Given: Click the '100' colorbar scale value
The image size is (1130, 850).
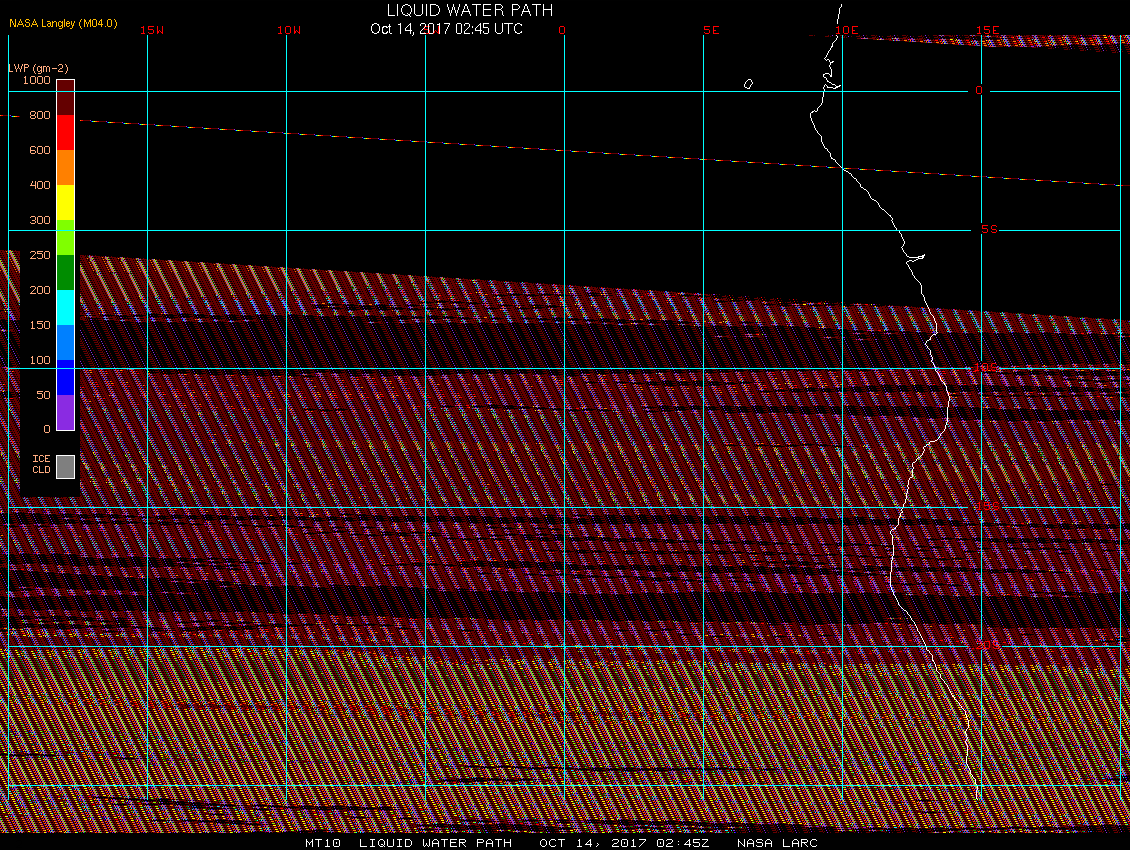Looking at the screenshot, I should (40, 360).
